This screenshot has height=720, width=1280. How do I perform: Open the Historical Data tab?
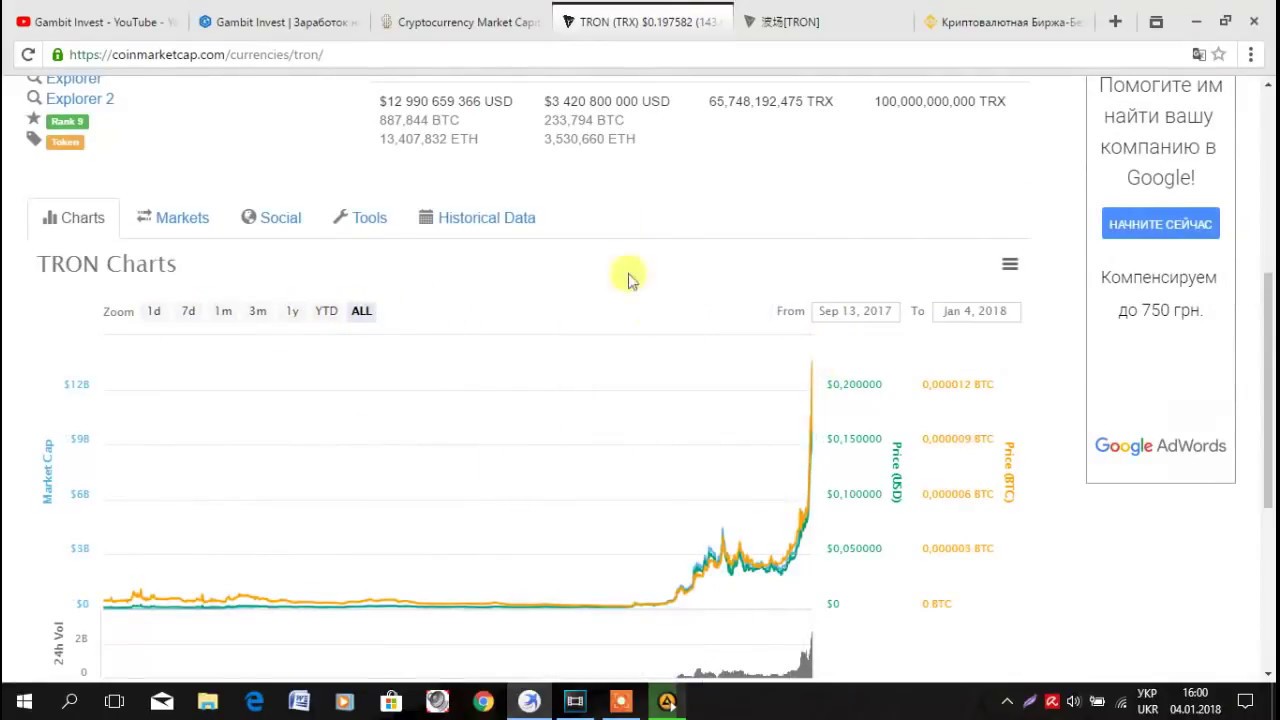click(x=477, y=217)
